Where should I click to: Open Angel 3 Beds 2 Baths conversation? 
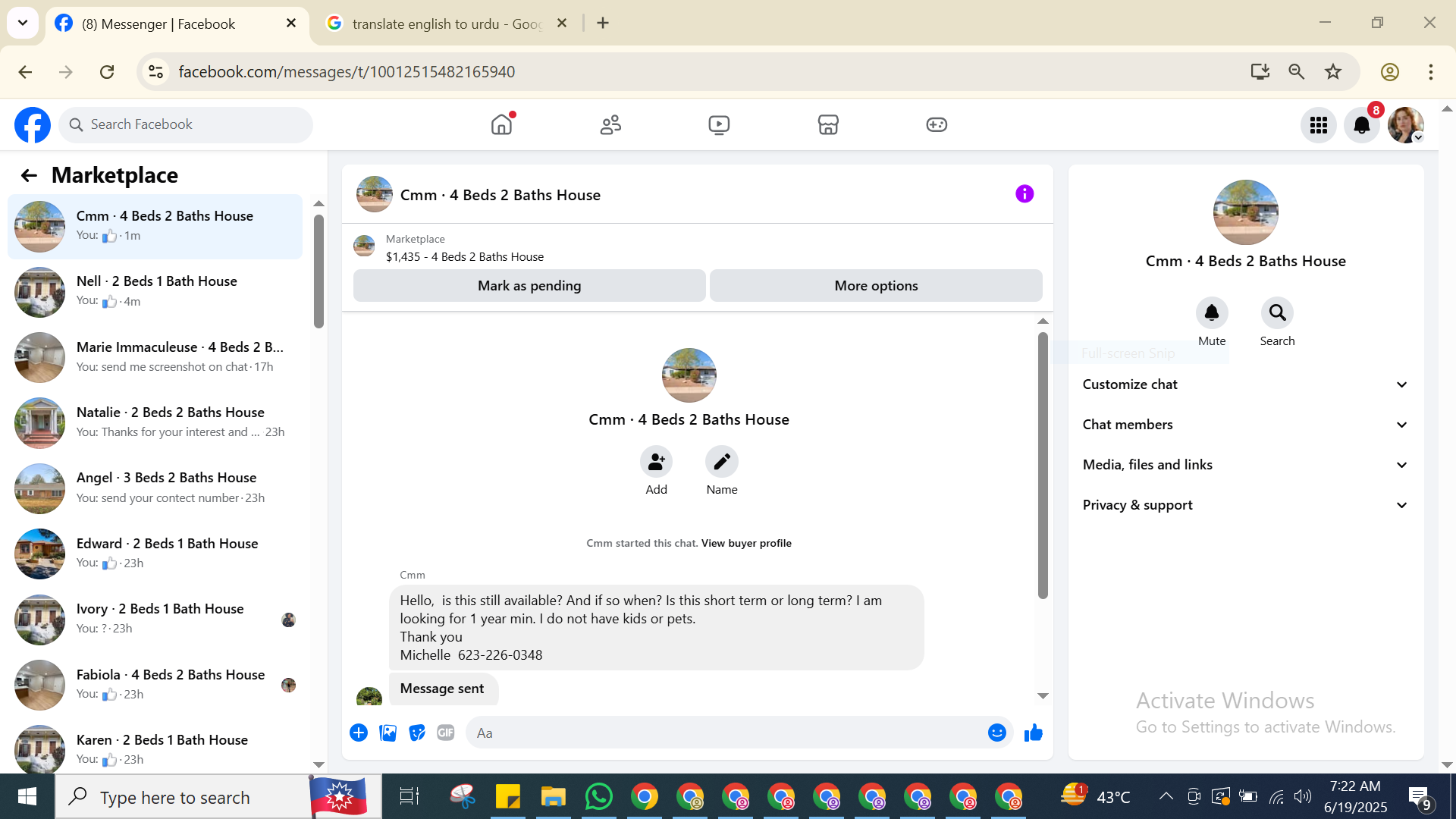(x=155, y=488)
